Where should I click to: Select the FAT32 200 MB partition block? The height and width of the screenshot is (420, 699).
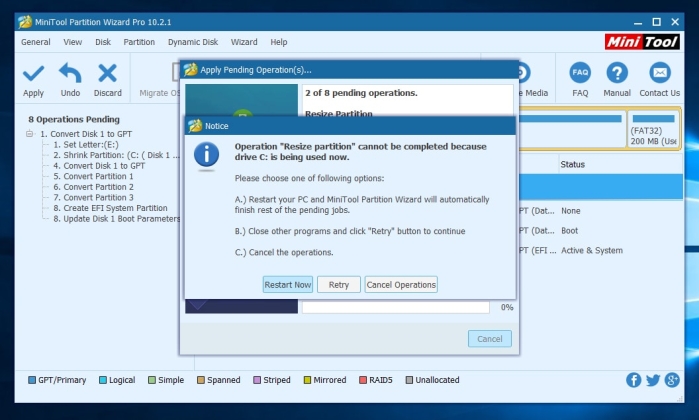pyautogui.click(x=653, y=130)
